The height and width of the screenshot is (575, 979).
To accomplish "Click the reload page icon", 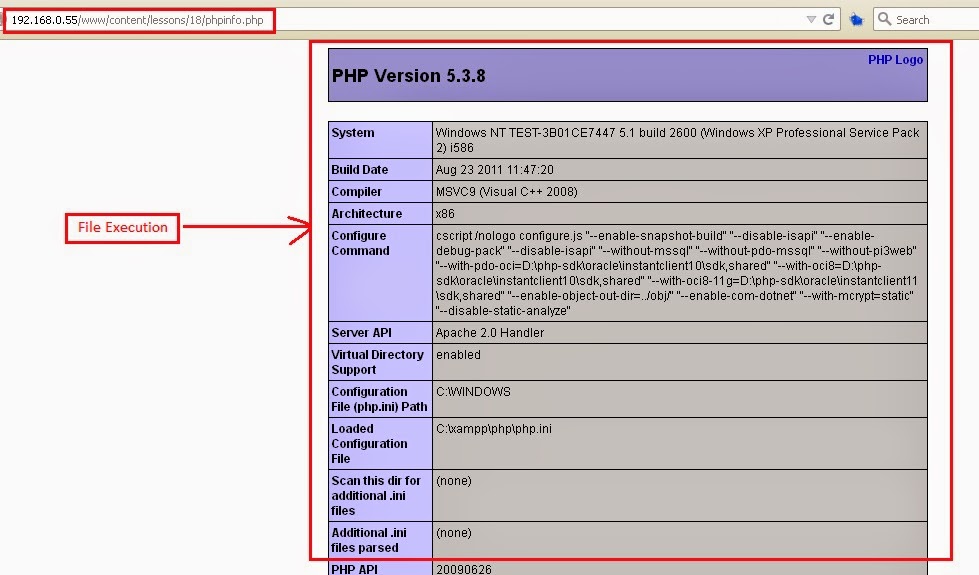I will coord(829,19).
